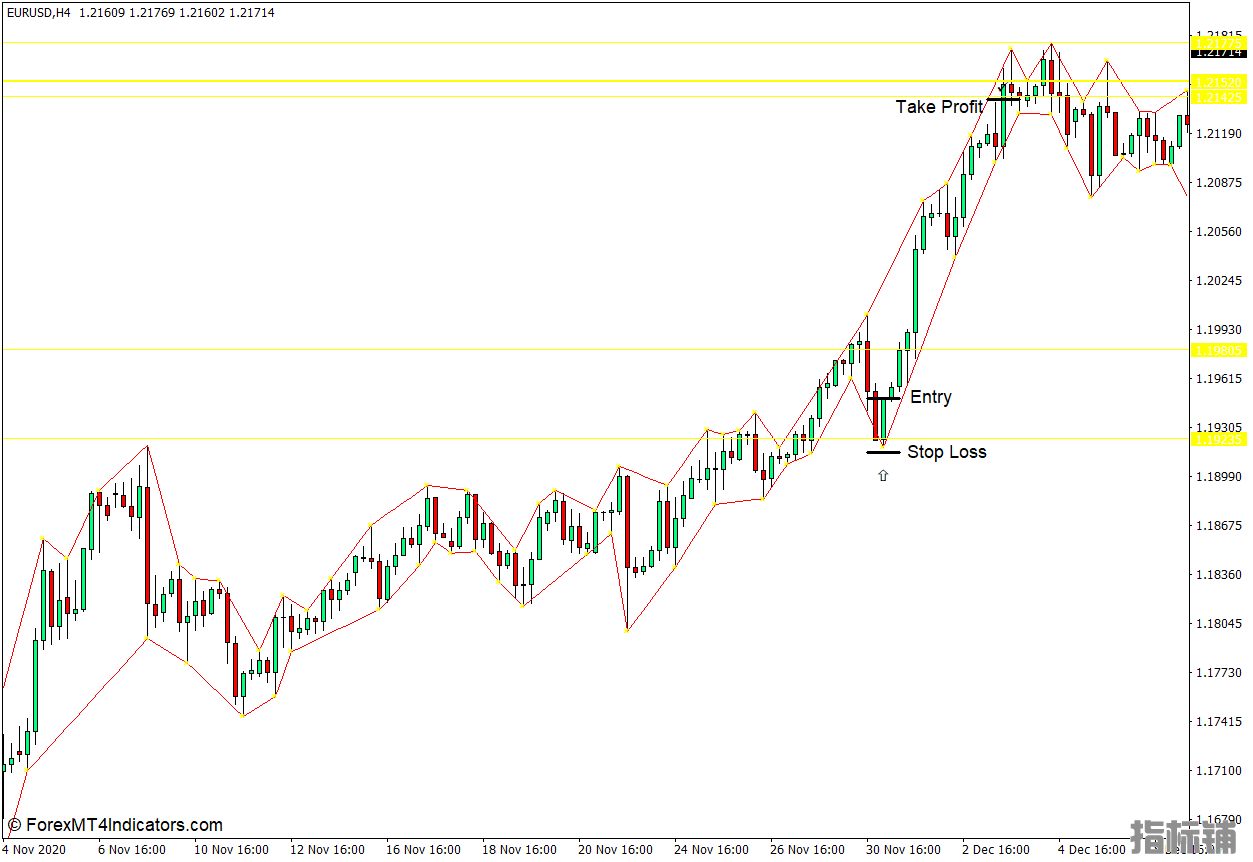The image size is (1253, 862).
Task: Open the ForexMT4Indicators.com watermark link
Action: pyautogui.click(x=115, y=825)
